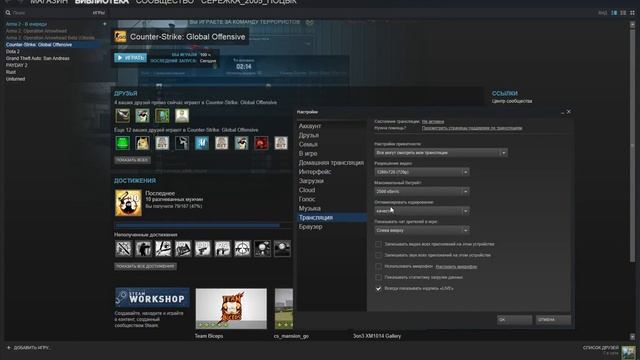Open the Музыка settings tab
The height and width of the screenshot is (360, 640).
[309, 208]
